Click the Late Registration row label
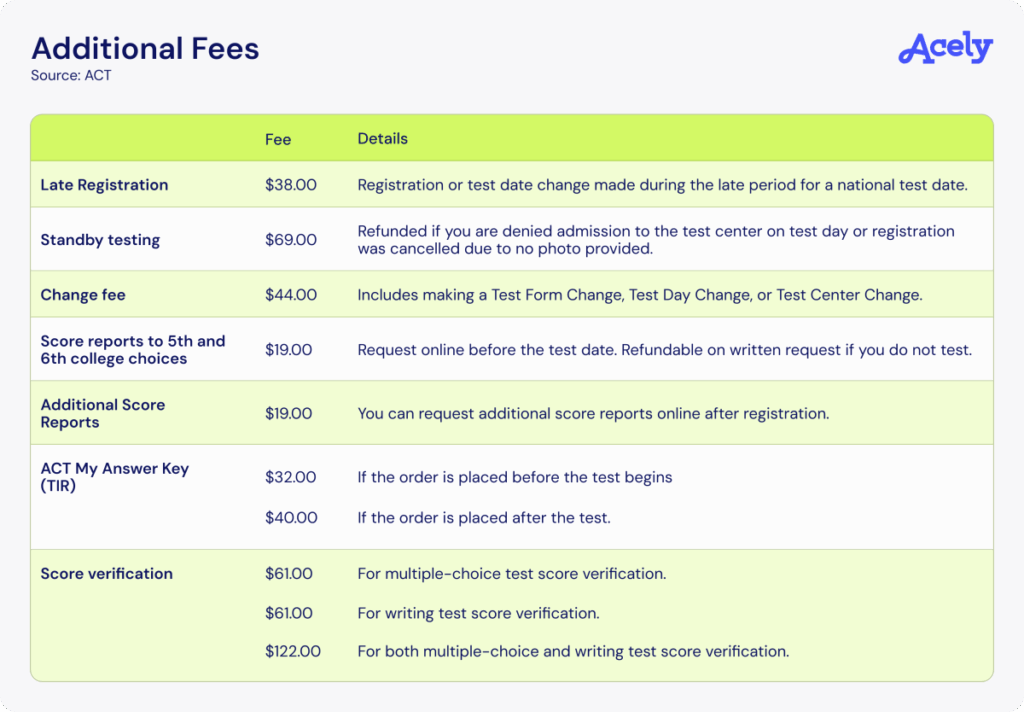 (x=104, y=185)
